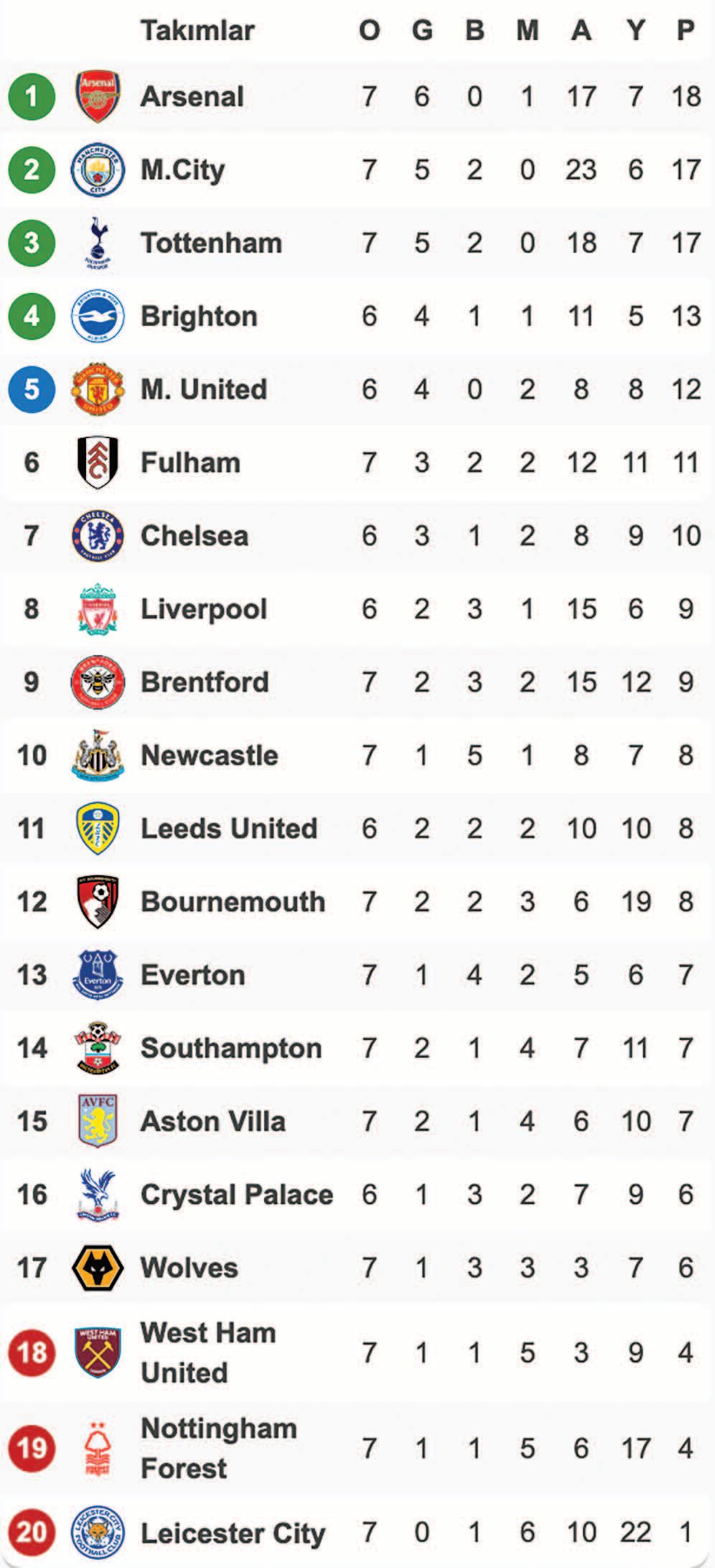
Task: Sort by the P points header
Action: click(686, 31)
